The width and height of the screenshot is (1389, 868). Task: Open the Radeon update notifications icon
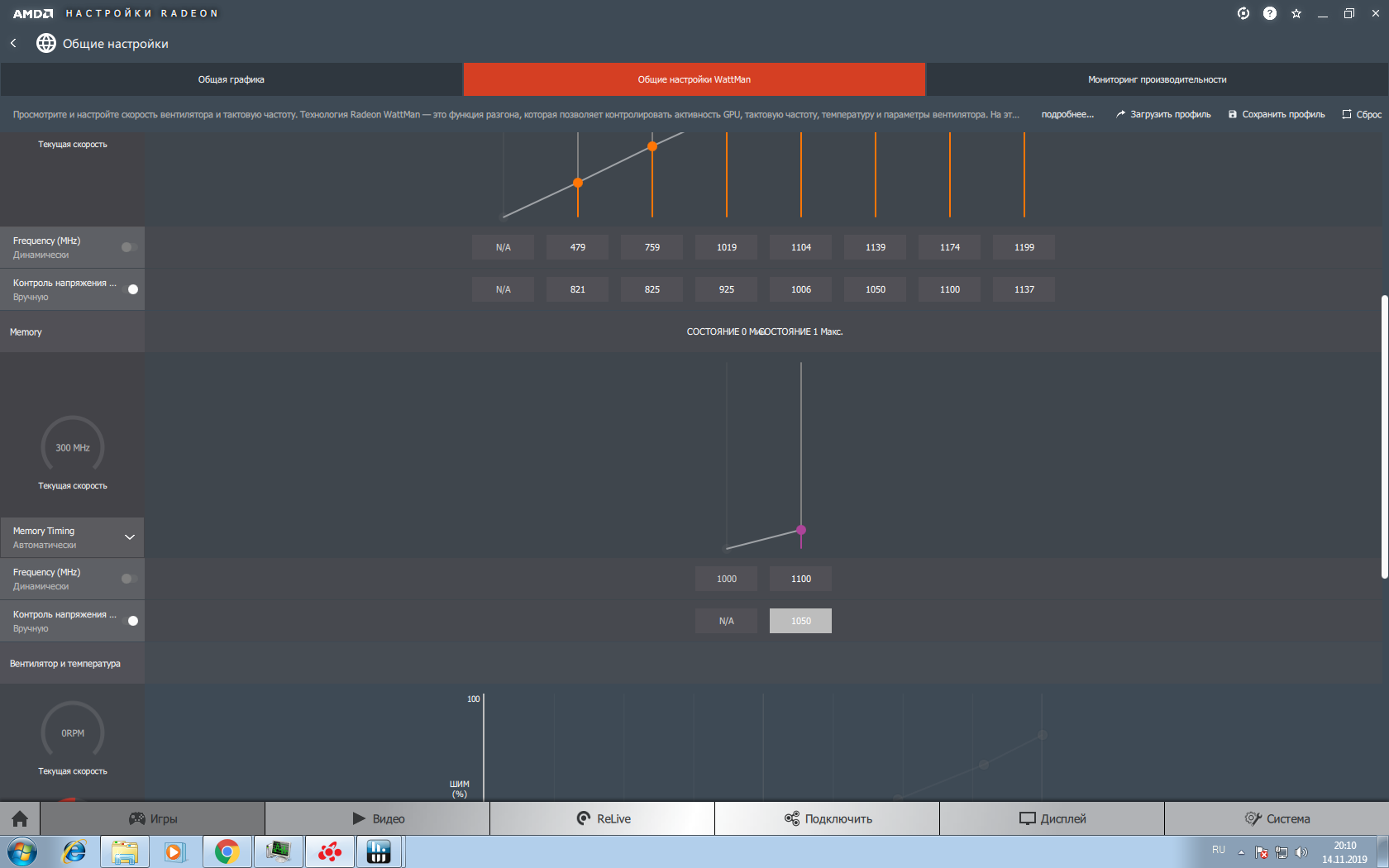tap(1243, 13)
